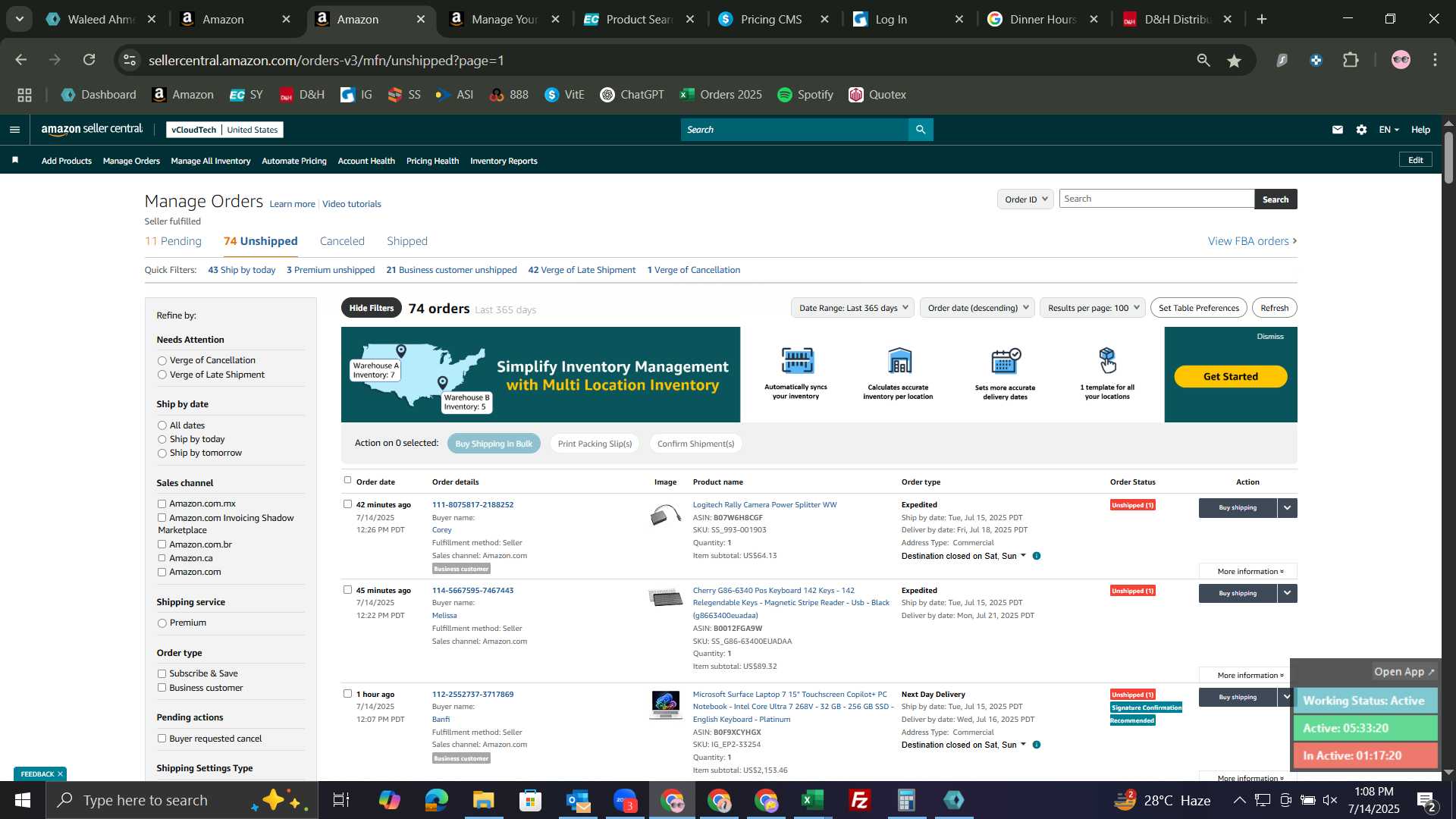The width and height of the screenshot is (1456, 819).
Task: Select Verge of Late Shipment radio button
Action: click(162, 375)
